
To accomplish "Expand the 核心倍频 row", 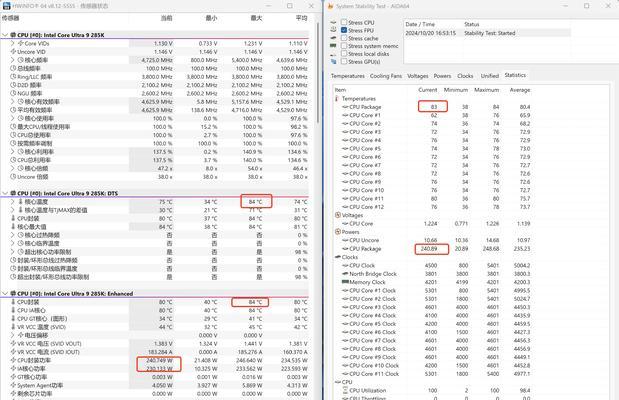I will pyautogui.click(x=13, y=168).
